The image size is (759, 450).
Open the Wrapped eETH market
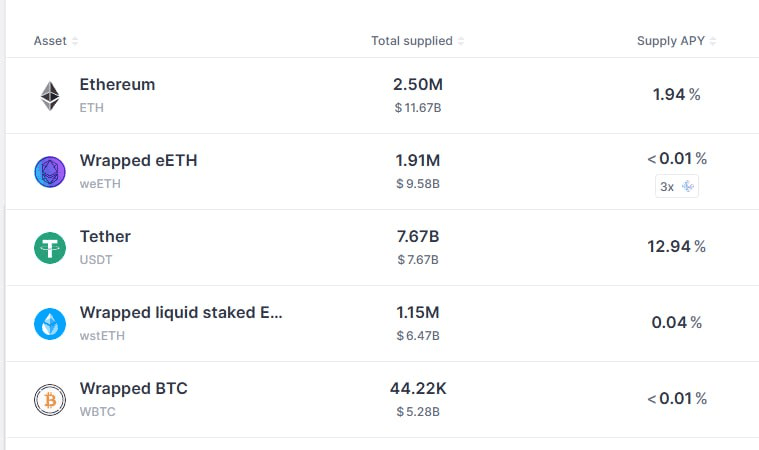click(x=382, y=172)
